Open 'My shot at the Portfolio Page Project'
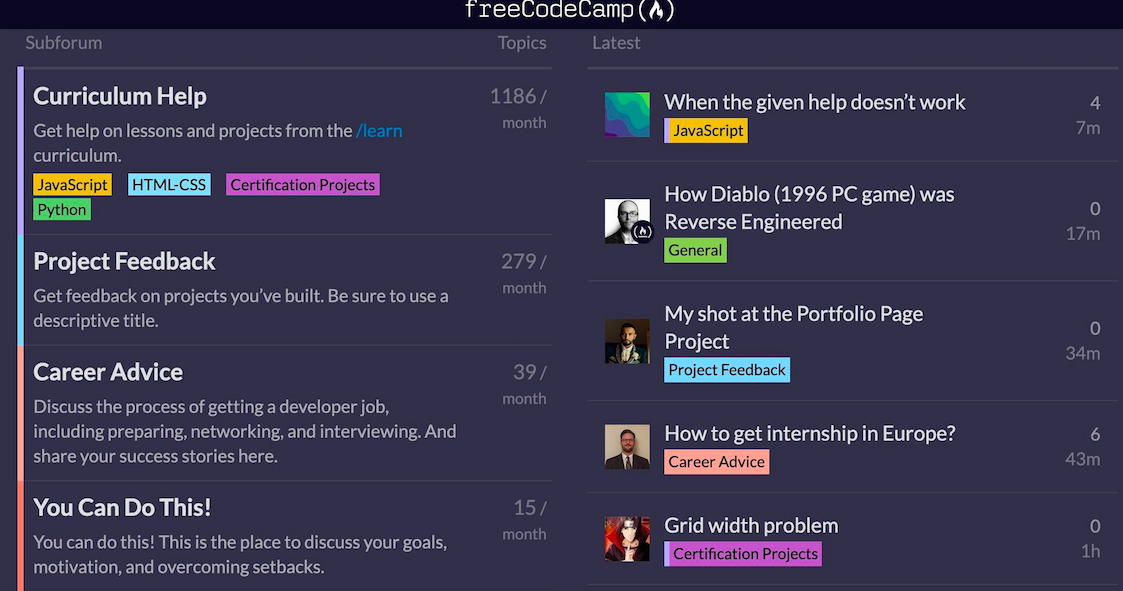This screenshot has height=591, width=1123. (794, 327)
